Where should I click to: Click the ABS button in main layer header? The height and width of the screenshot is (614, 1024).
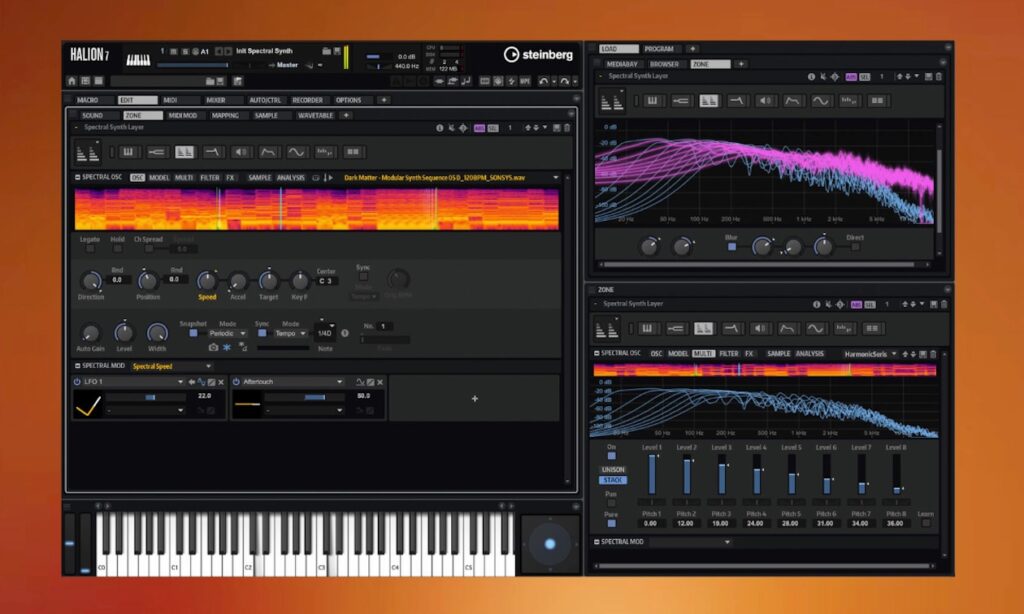tap(480, 128)
